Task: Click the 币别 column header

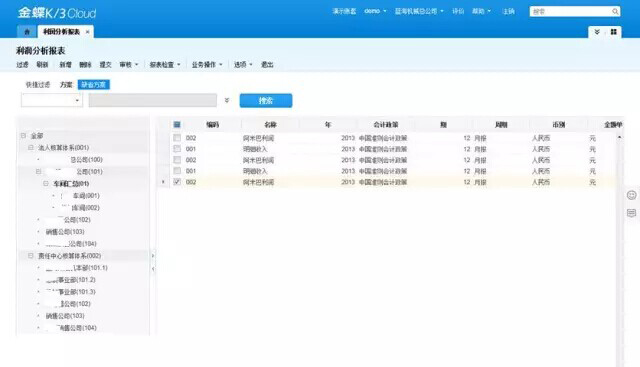Action: (558, 125)
